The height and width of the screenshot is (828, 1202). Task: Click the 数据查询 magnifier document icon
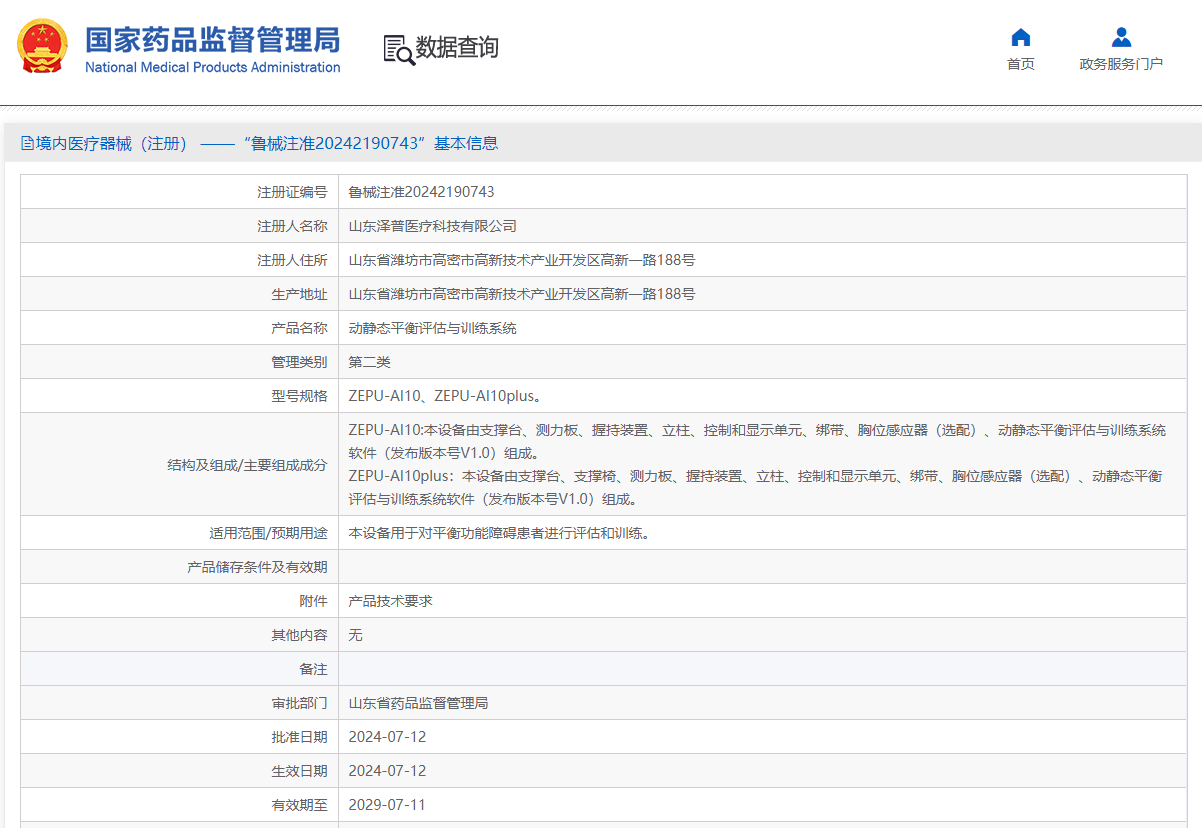398,49
